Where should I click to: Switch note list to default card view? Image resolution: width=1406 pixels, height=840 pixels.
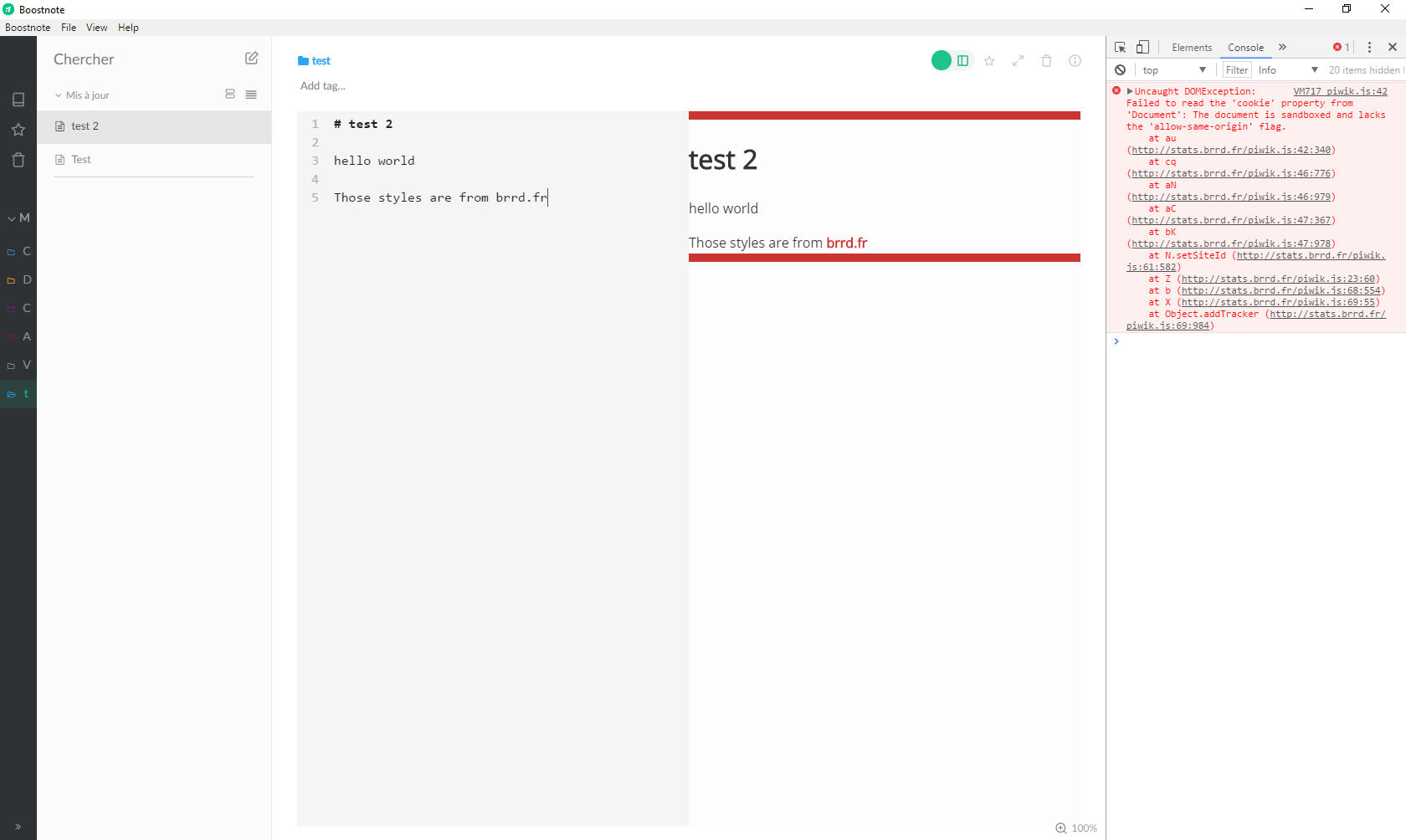tap(230, 95)
